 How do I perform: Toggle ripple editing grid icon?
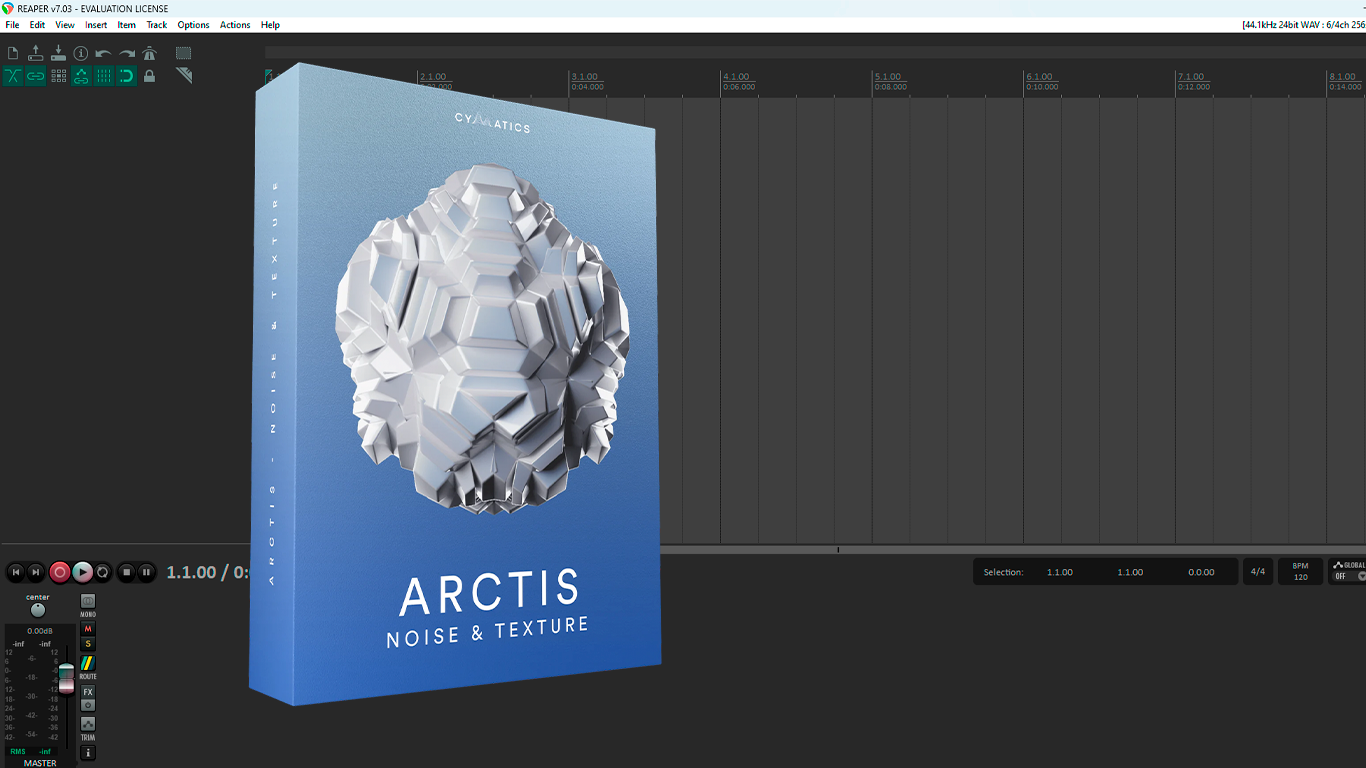point(58,76)
